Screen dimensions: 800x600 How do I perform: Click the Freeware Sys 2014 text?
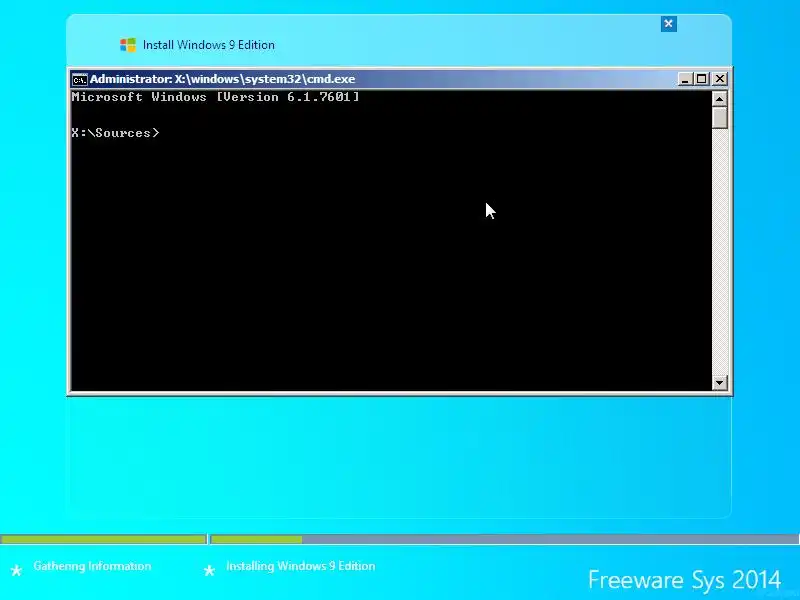click(x=684, y=580)
